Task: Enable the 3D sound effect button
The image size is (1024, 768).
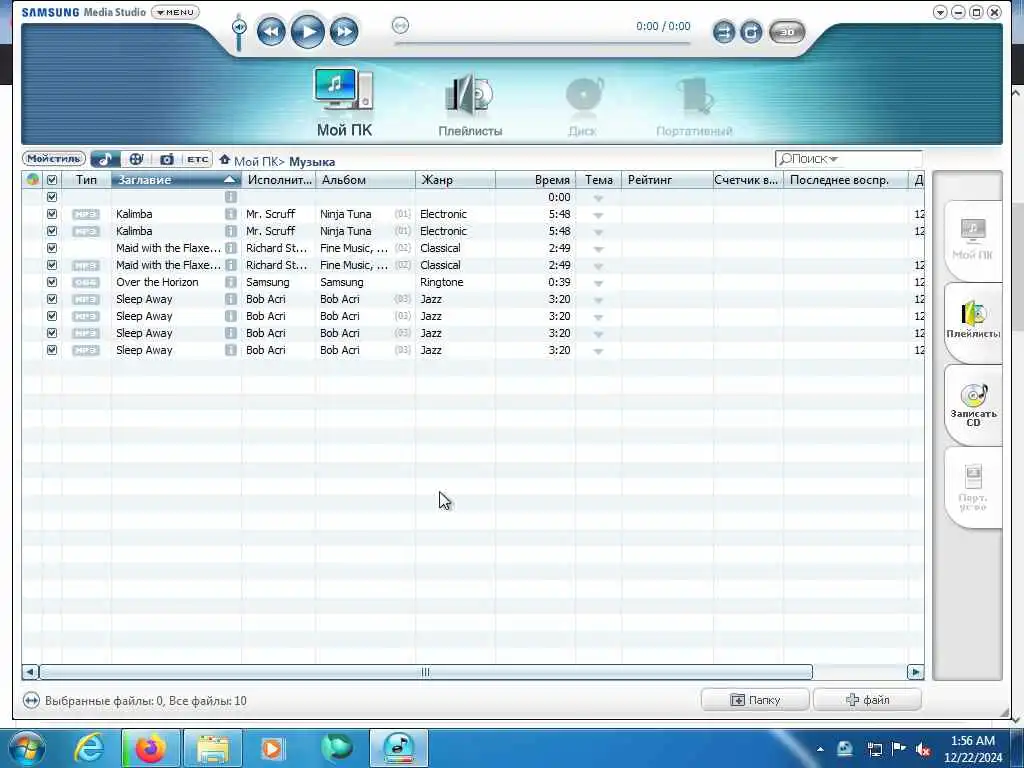Action: [x=787, y=31]
